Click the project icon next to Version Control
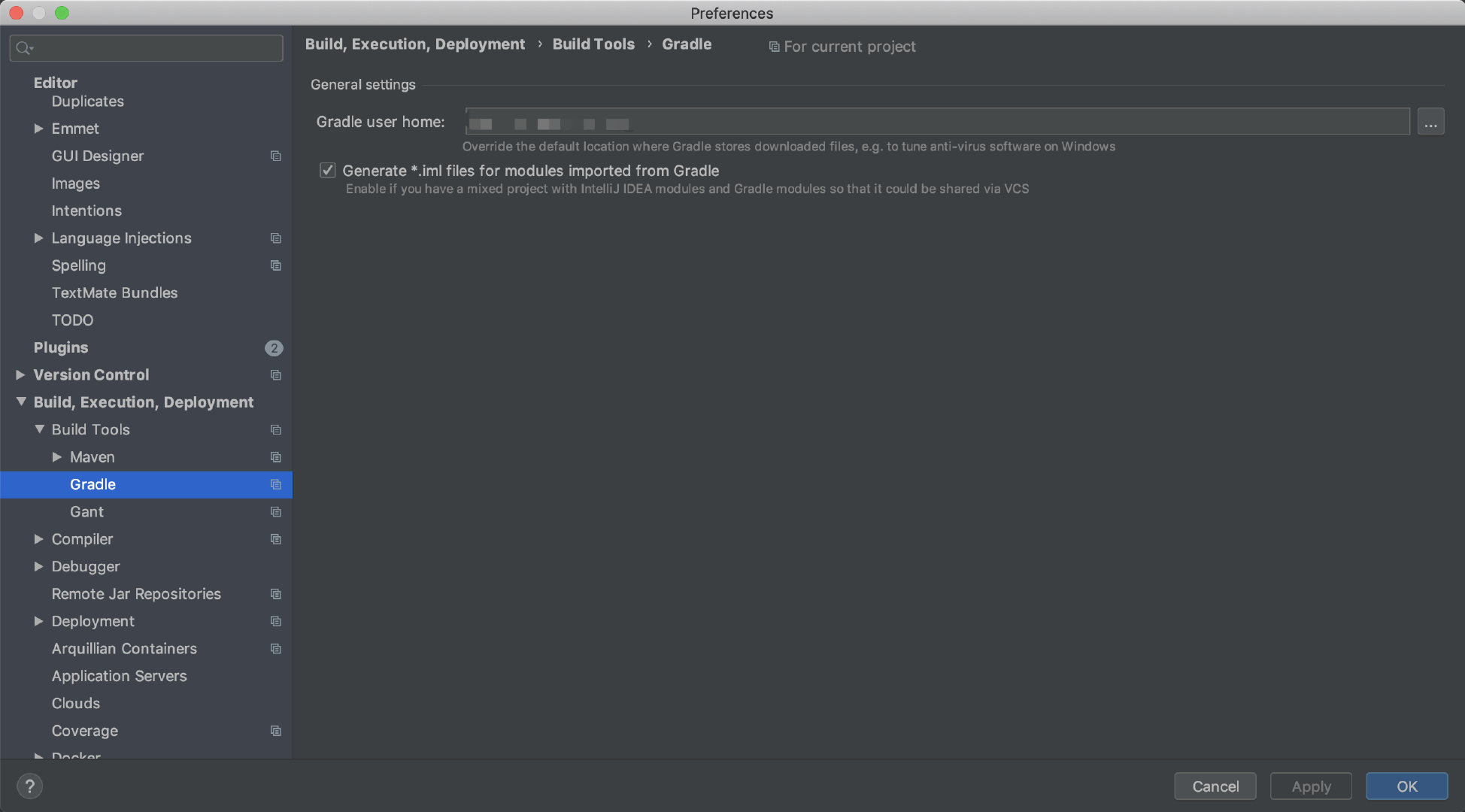Viewport: 1465px width, 812px height. 276,374
